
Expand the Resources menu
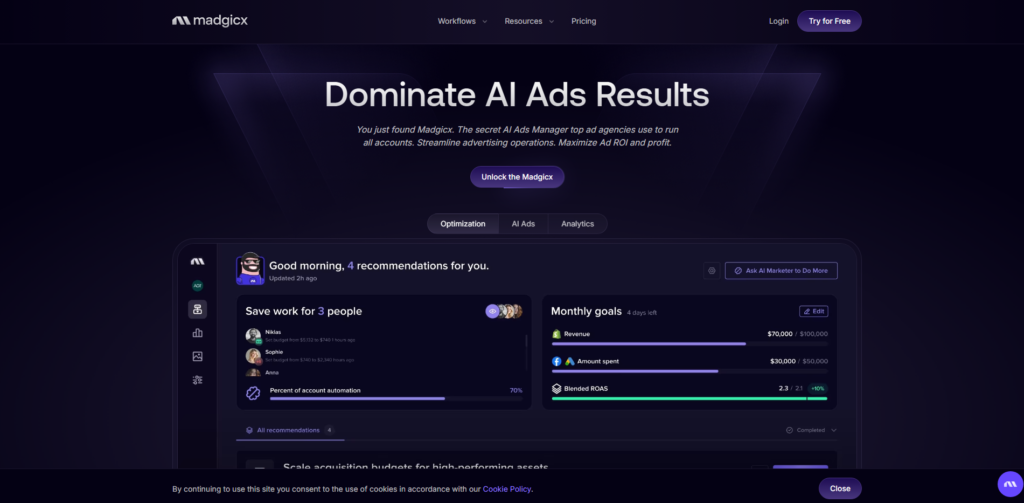(x=529, y=21)
